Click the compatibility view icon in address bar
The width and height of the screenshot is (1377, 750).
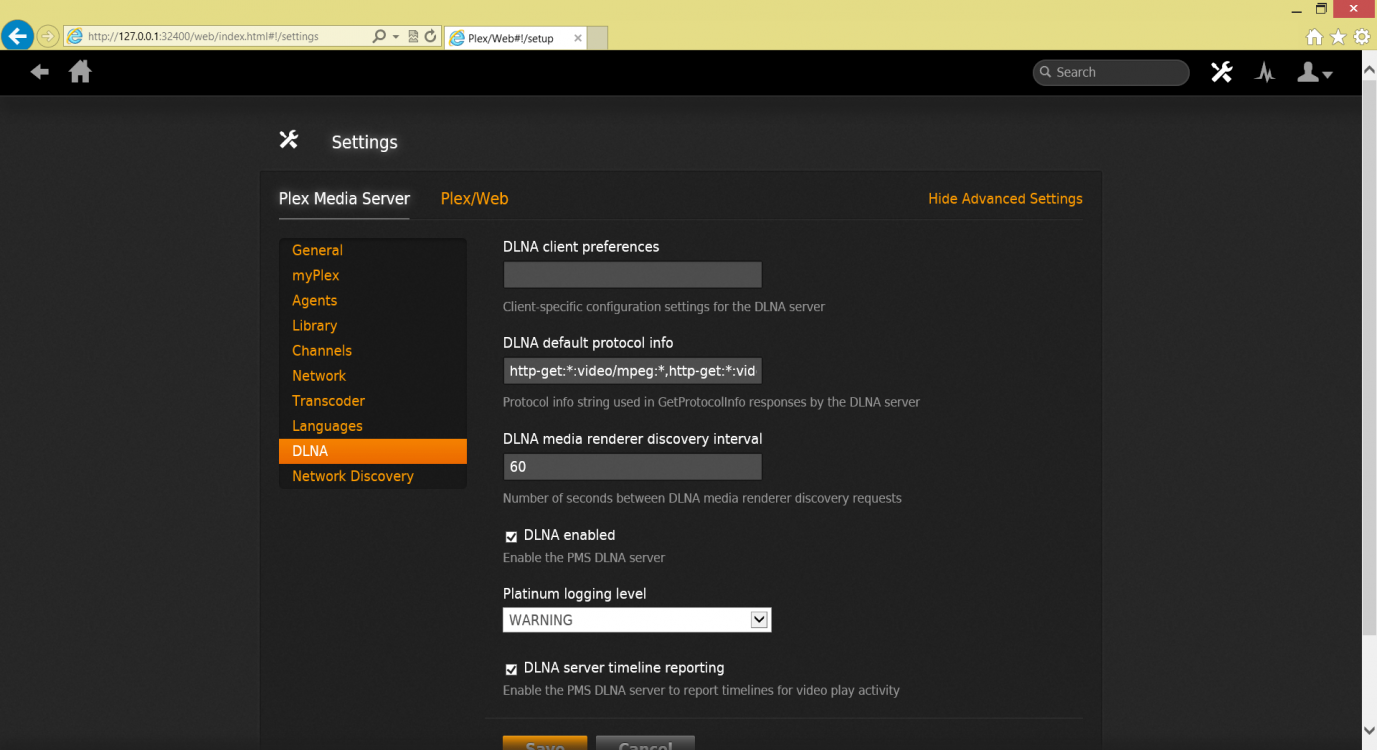pyautogui.click(x=414, y=36)
